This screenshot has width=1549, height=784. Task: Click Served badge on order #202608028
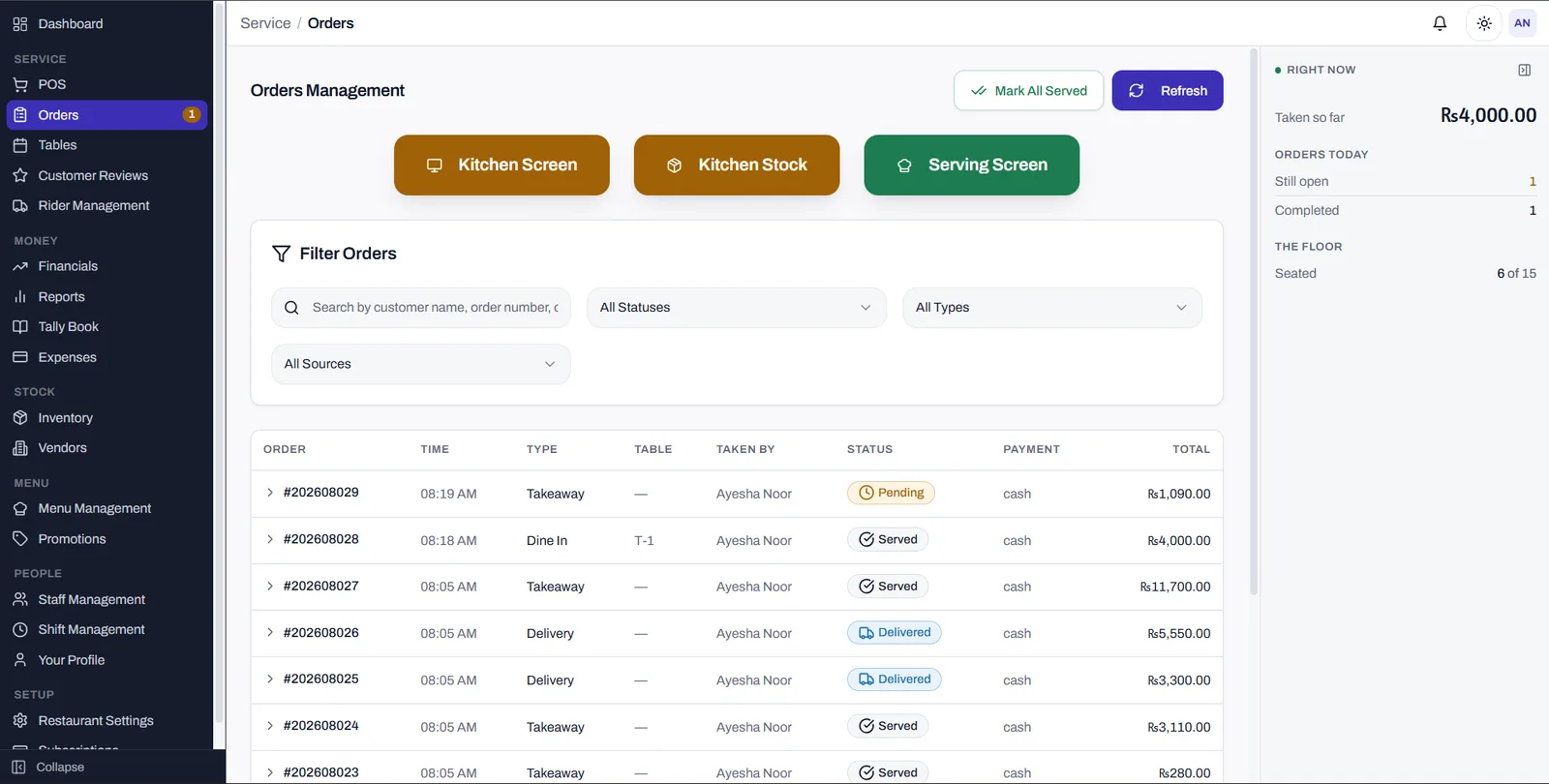888,539
